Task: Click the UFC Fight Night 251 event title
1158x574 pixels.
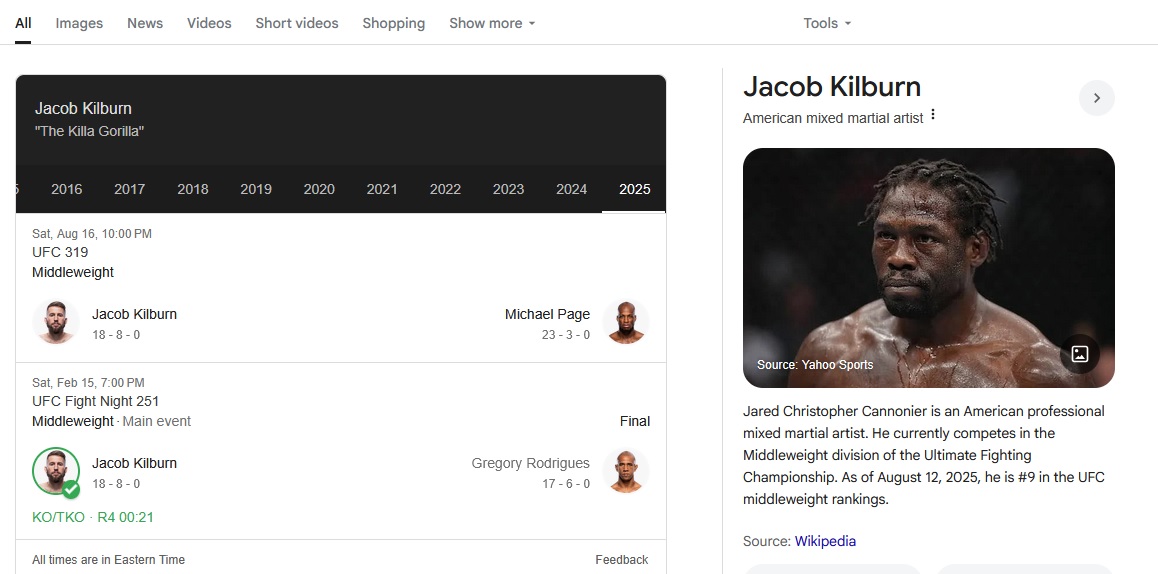Action: (95, 401)
